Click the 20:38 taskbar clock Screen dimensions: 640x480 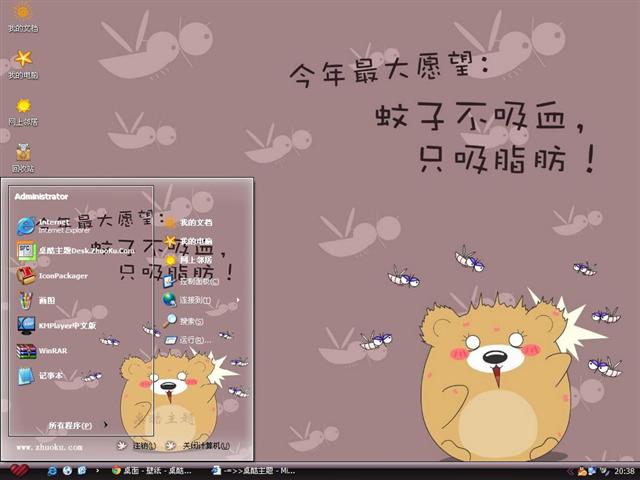pyautogui.click(x=624, y=472)
